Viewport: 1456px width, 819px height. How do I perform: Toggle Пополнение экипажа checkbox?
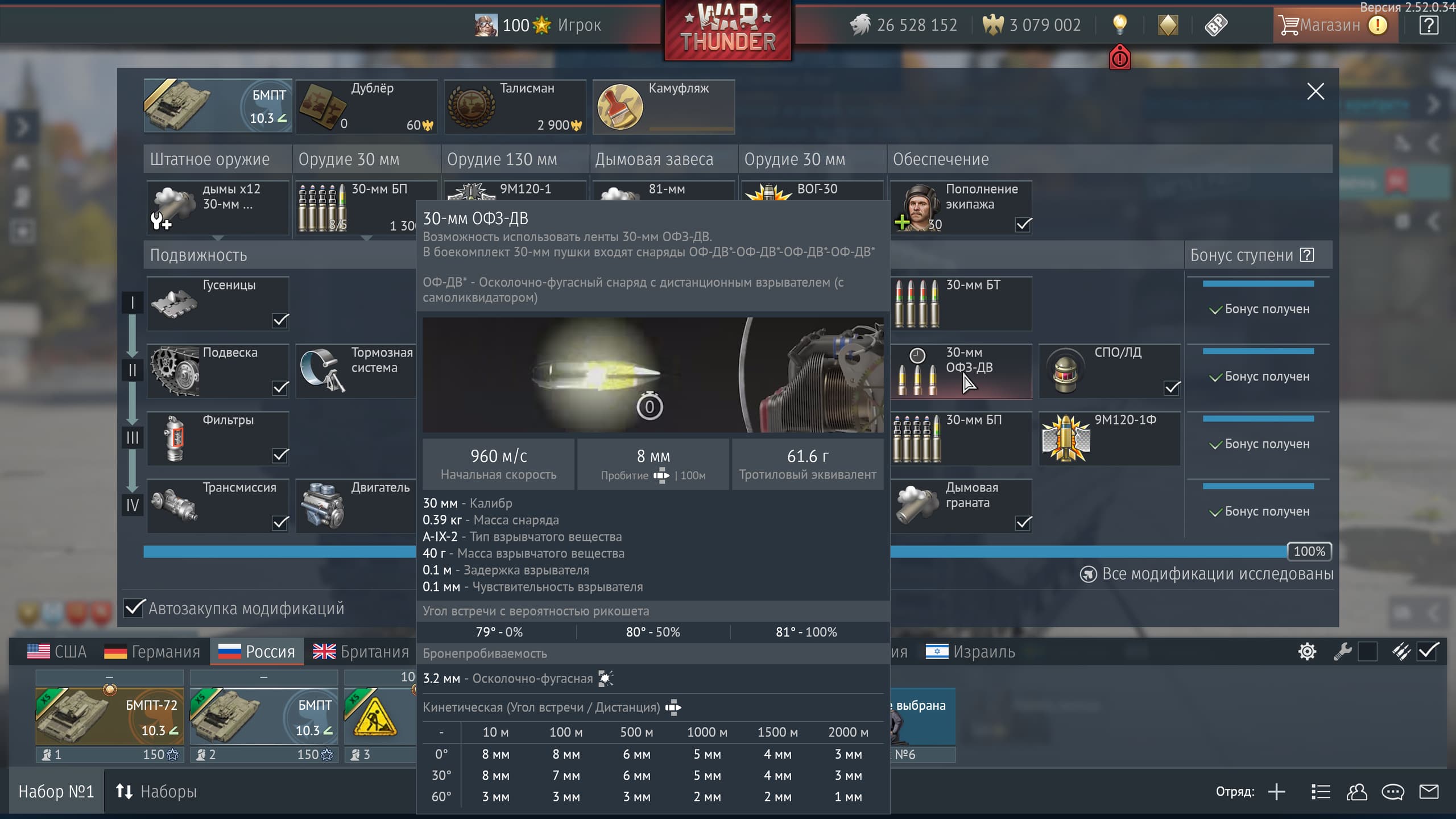[x=1023, y=225]
